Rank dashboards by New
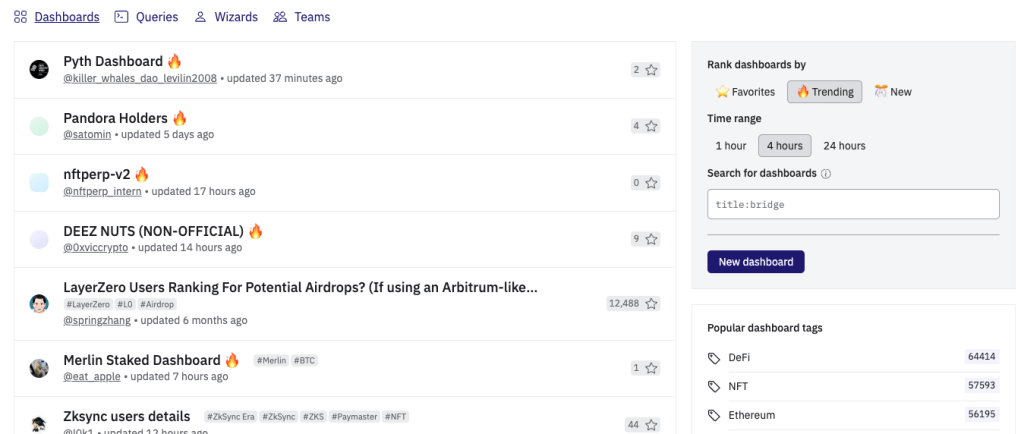This screenshot has height=434, width=1024. point(892,92)
